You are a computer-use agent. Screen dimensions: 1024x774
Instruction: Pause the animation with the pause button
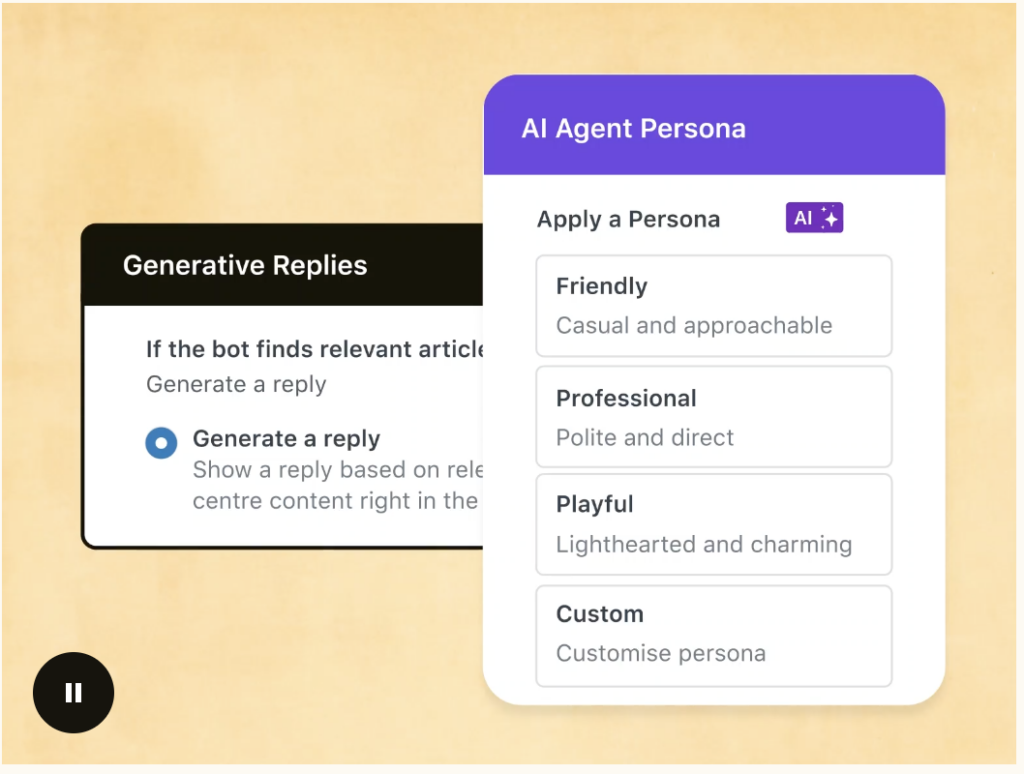coord(73,692)
